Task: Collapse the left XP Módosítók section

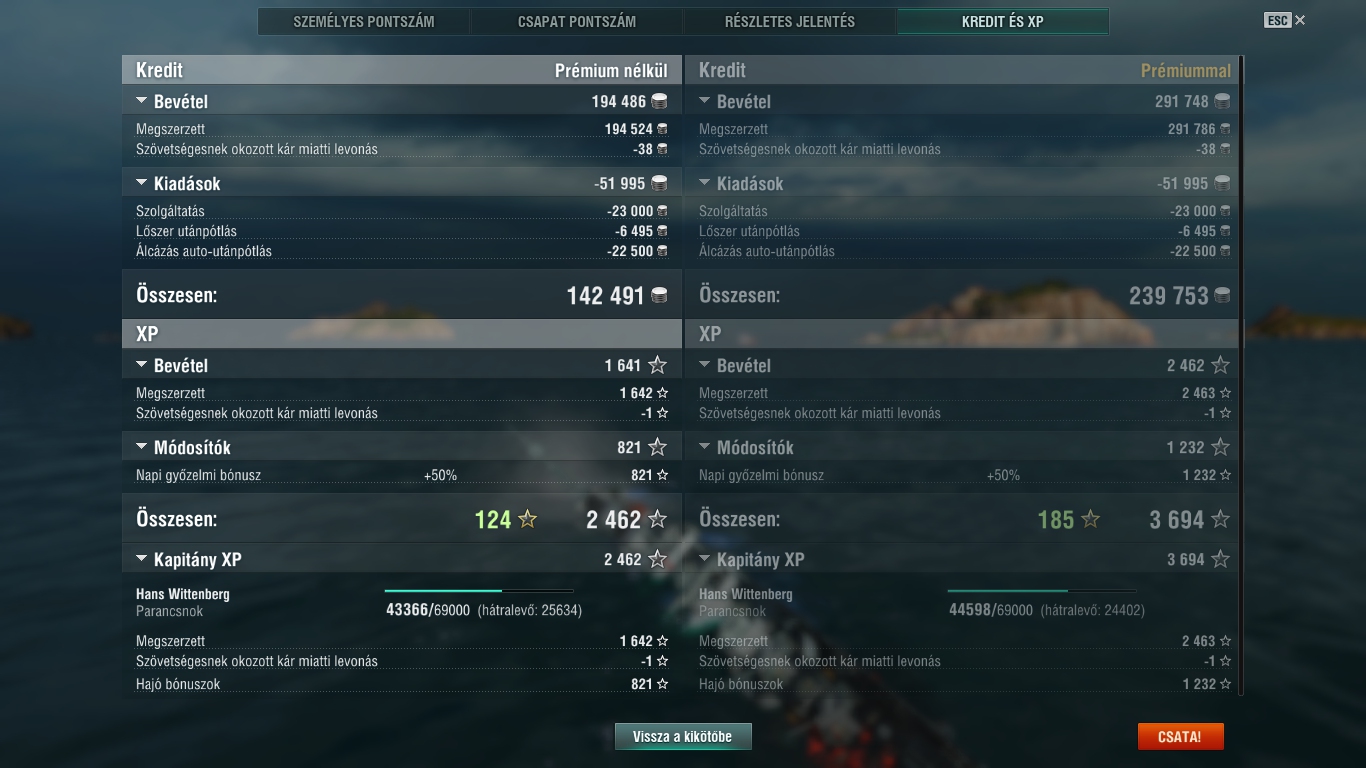Action: click(141, 447)
